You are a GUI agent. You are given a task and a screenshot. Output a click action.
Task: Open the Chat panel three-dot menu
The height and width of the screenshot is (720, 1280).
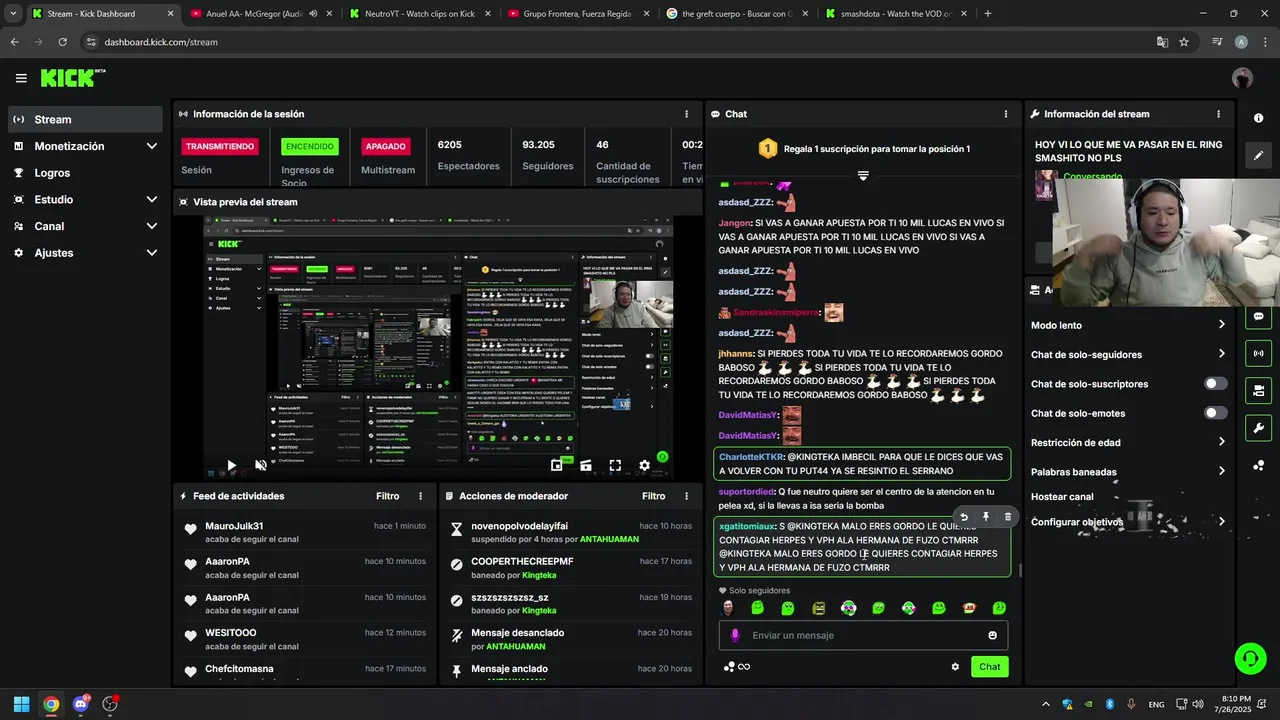(1006, 114)
